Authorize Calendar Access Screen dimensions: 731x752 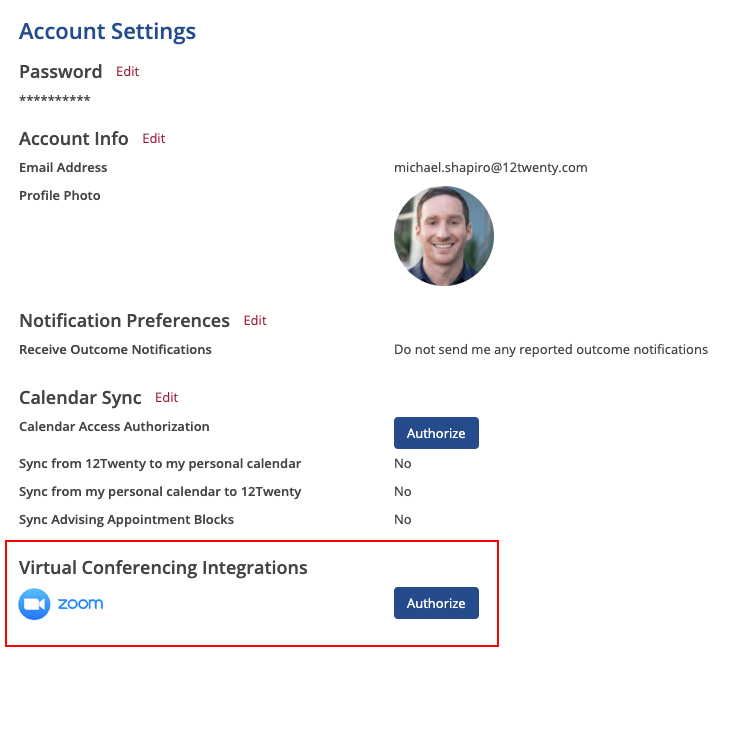point(436,433)
